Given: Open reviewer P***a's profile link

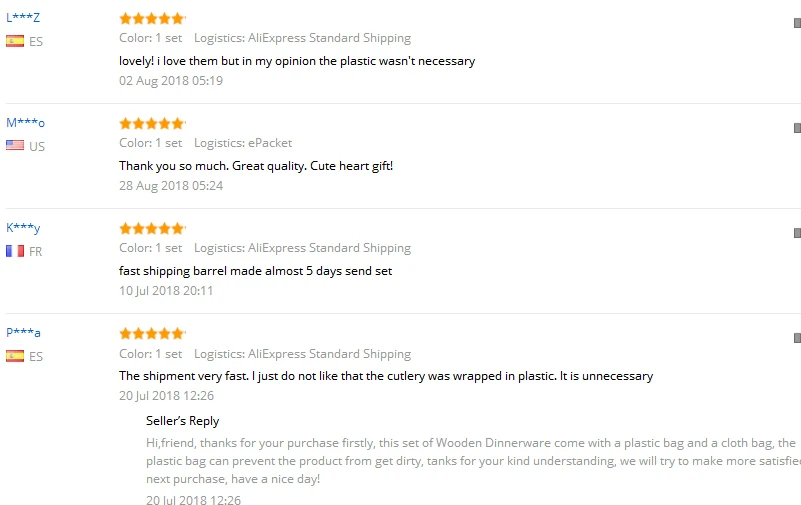Looking at the screenshot, I should point(23,332).
